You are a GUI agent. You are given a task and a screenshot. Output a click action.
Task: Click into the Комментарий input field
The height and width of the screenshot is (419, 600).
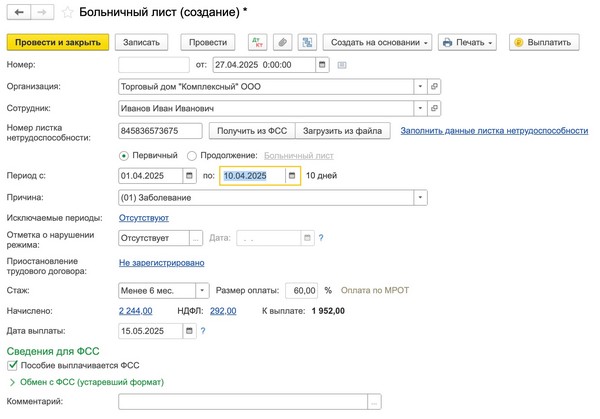(243, 401)
